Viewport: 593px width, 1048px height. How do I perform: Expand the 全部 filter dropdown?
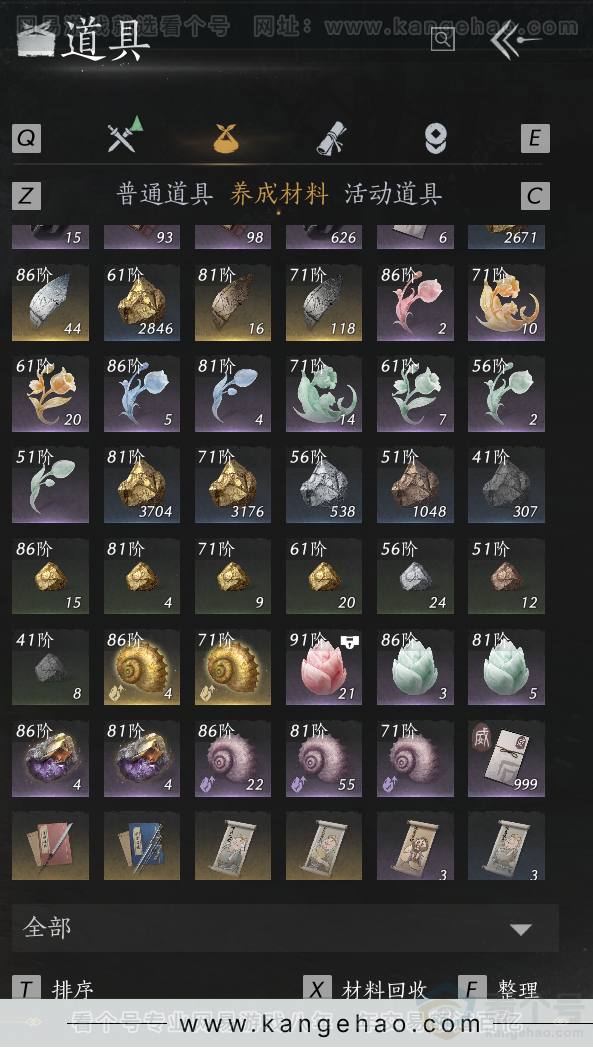[285, 928]
